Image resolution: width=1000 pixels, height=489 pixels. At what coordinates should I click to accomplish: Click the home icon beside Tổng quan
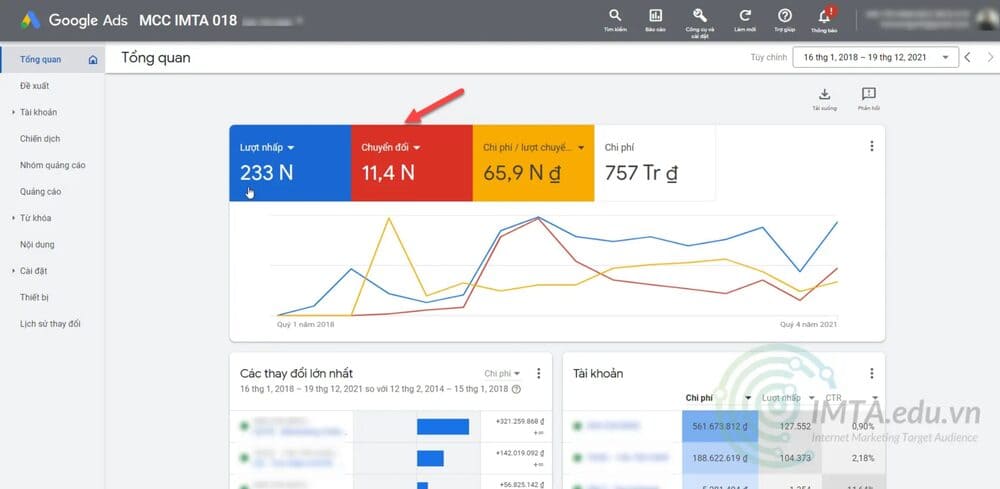(93, 59)
